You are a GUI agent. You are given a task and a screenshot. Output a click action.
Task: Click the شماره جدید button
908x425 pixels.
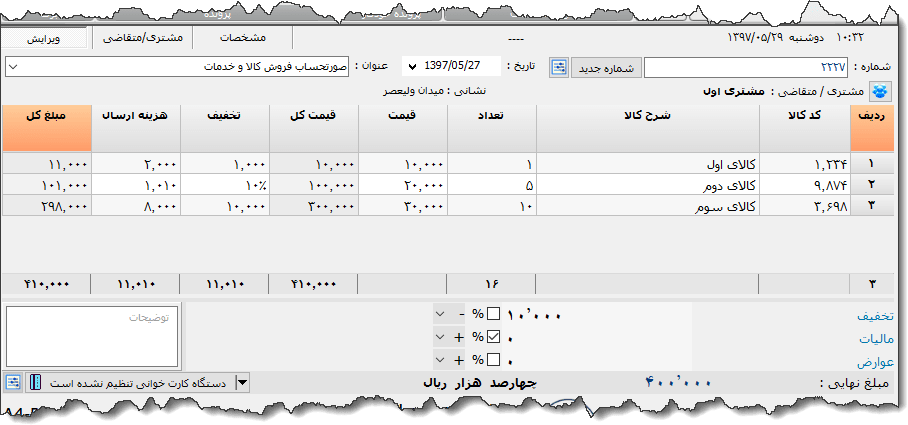606,68
